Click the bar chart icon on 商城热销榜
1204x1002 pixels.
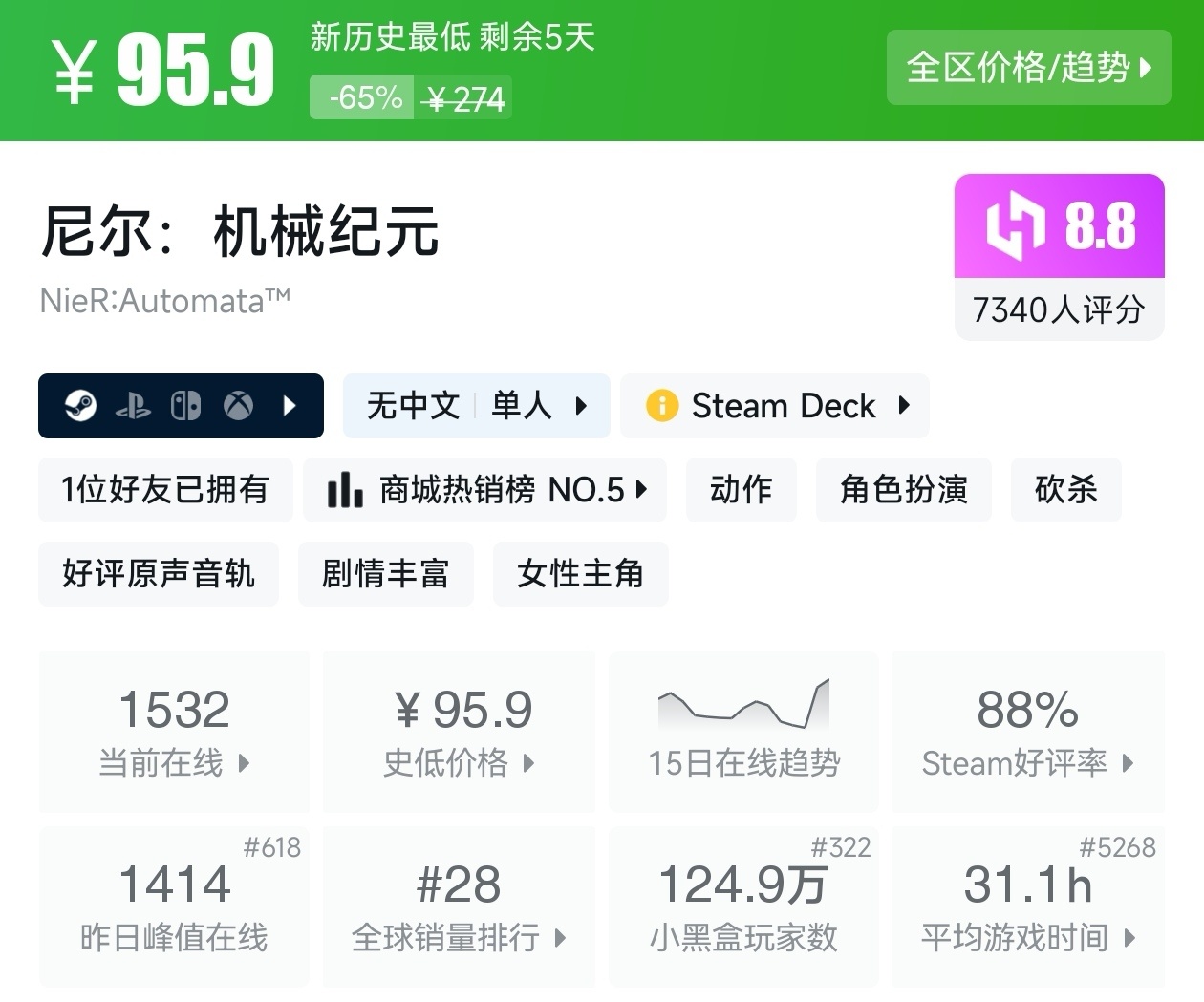tap(344, 490)
